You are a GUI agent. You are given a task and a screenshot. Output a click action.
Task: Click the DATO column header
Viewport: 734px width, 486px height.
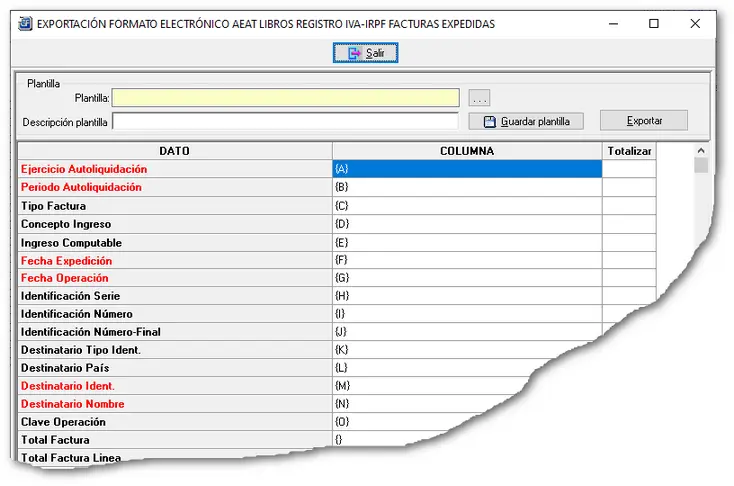(x=174, y=151)
